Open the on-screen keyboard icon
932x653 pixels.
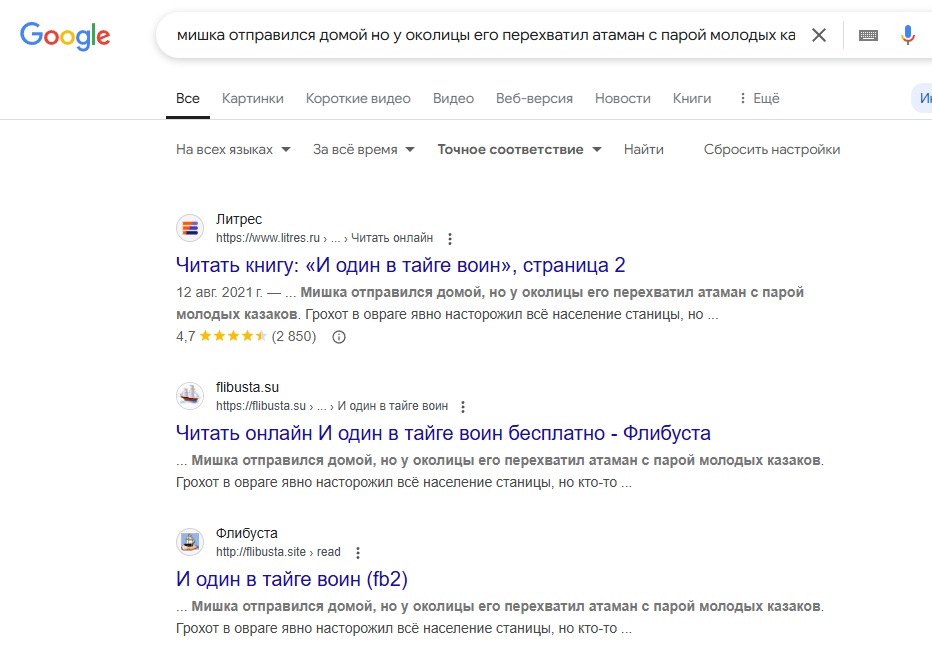point(868,35)
